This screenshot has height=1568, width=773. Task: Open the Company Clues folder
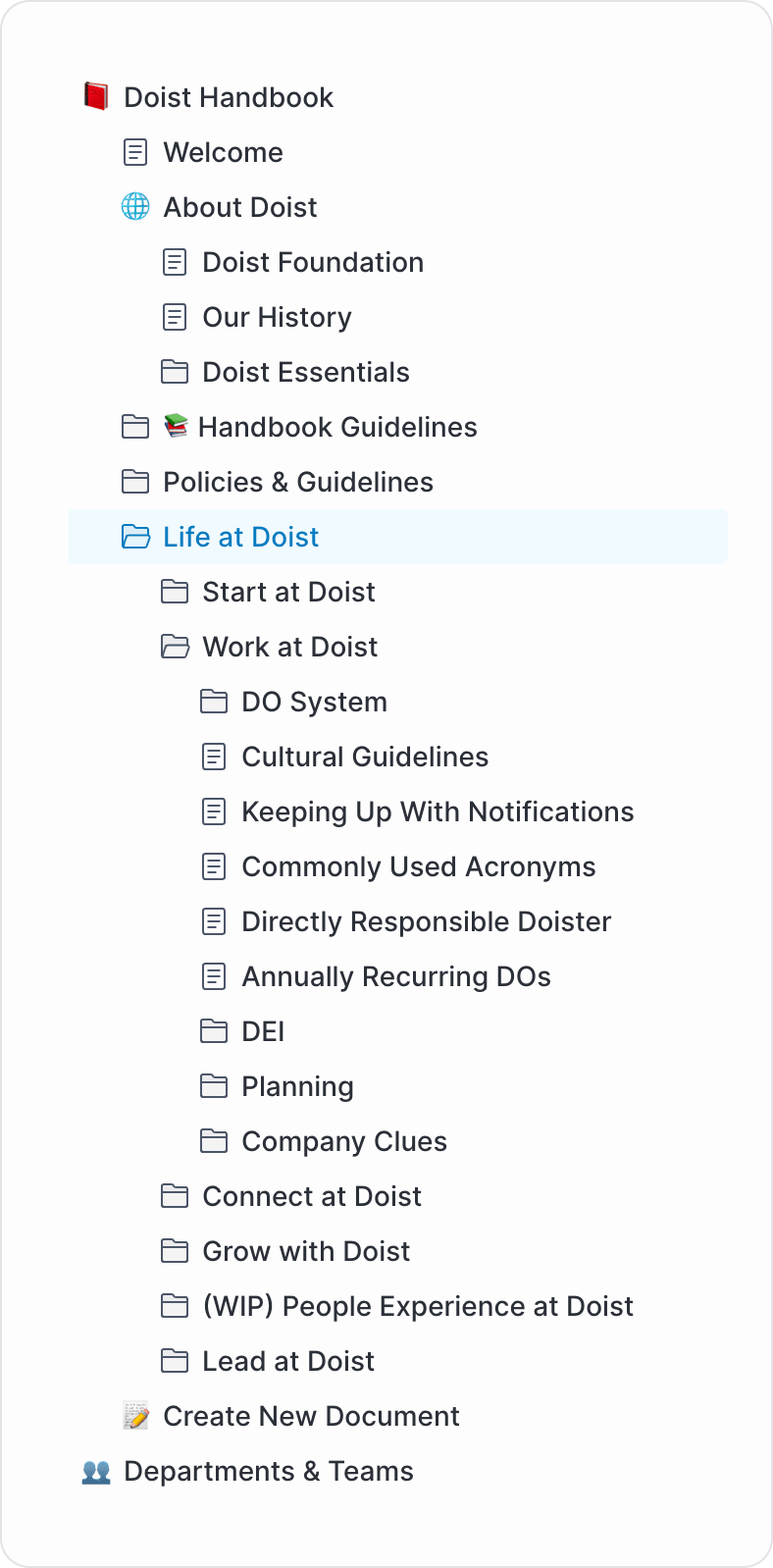pos(344,1141)
